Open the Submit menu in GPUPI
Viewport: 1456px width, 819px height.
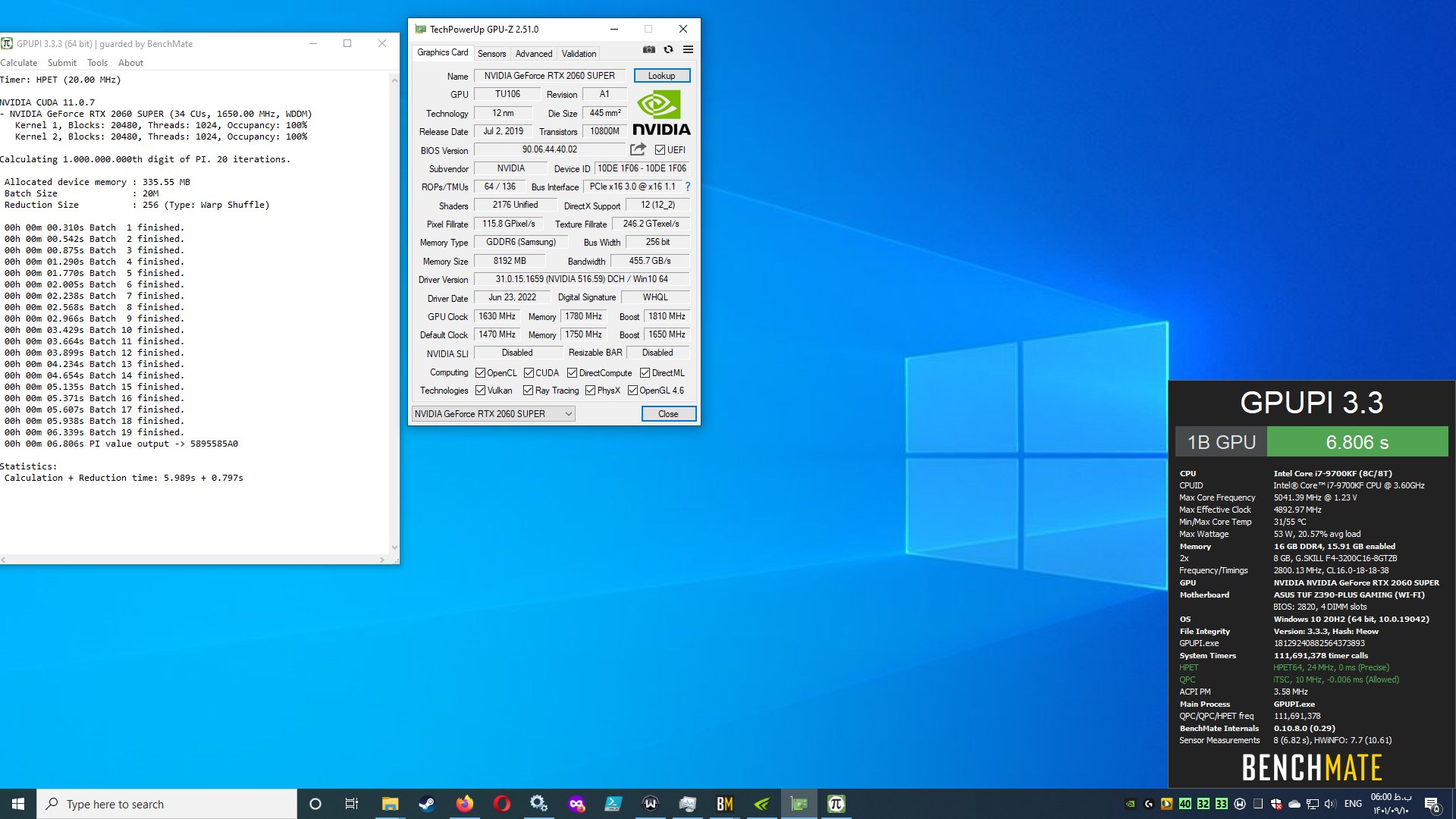pyautogui.click(x=62, y=63)
